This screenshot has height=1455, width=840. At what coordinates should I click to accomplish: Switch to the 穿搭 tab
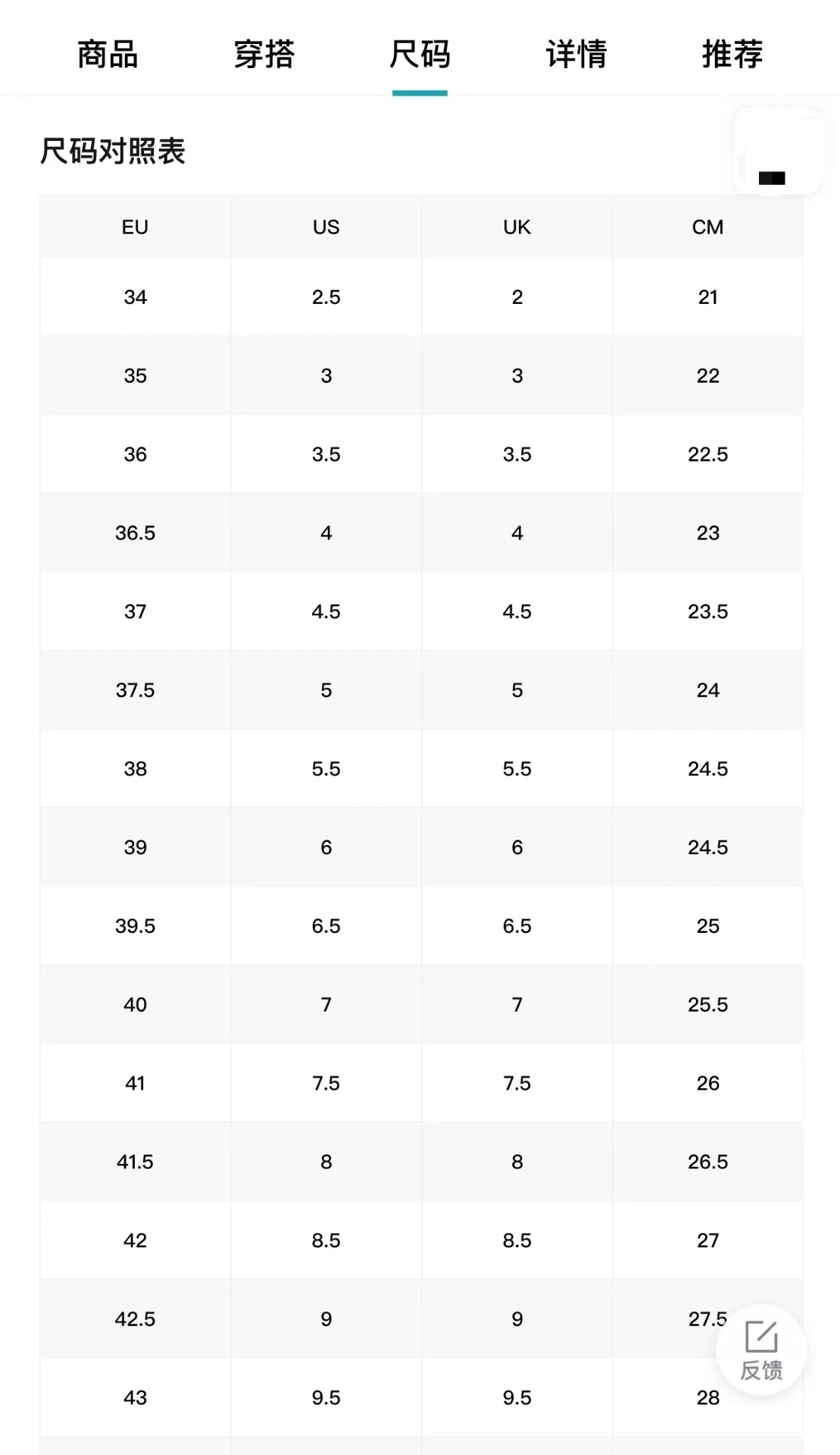(264, 55)
